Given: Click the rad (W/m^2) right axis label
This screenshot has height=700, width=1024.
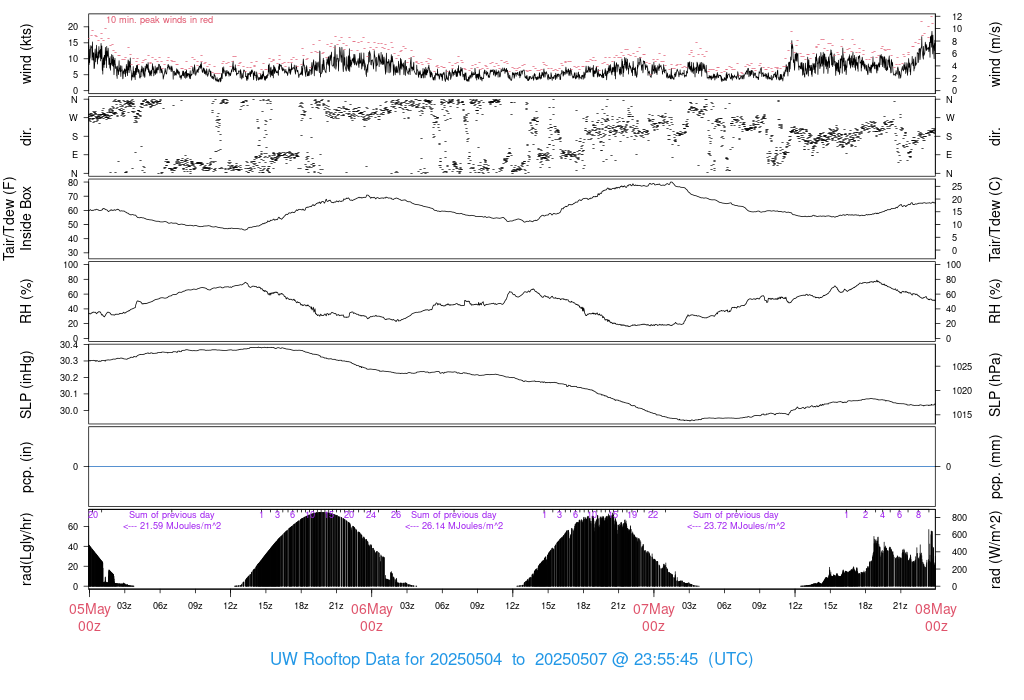Looking at the screenshot, I should tap(995, 549).
